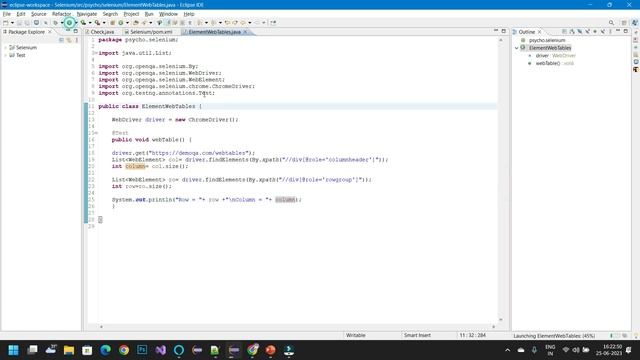
Task: Select psycho.selenium package in Outline
Action: point(547,40)
